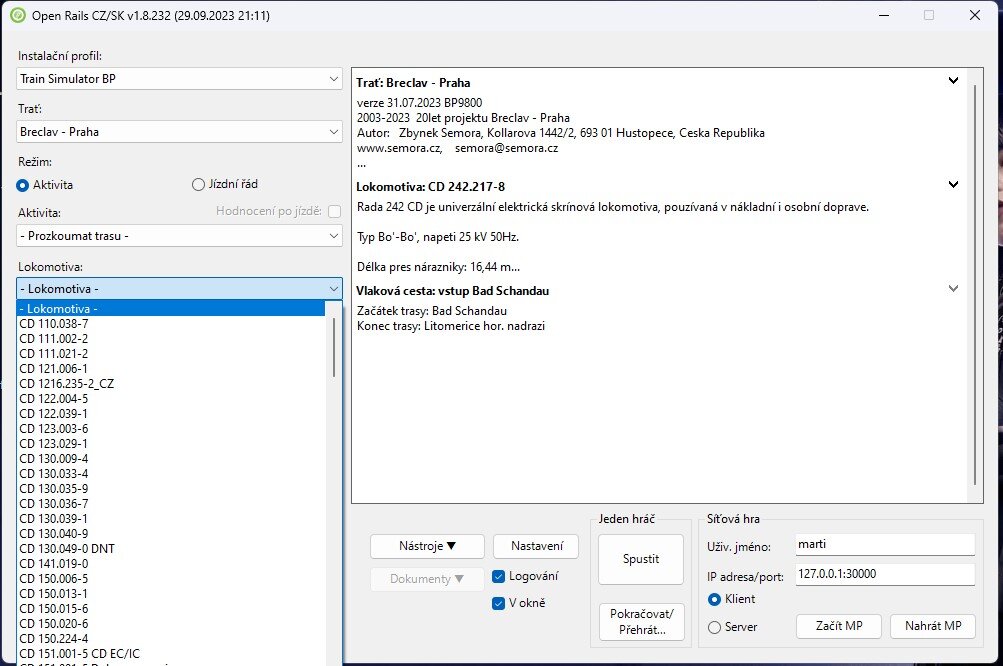Collapse the Vlaková cesta section chevron
Image resolution: width=1003 pixels, height=666 pixels.
953,289
